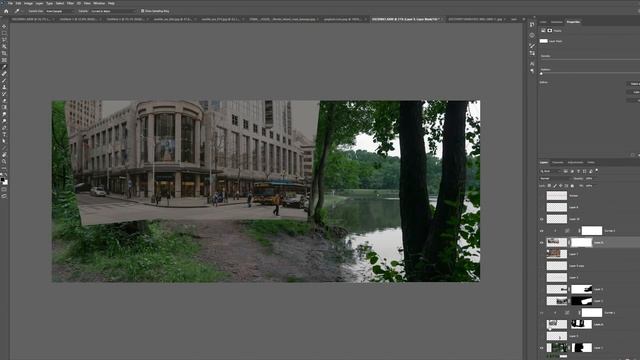The height and width of the screenshot is (360, 640).
Task: Select the Pen tool
Action: (x=4, y=128)
